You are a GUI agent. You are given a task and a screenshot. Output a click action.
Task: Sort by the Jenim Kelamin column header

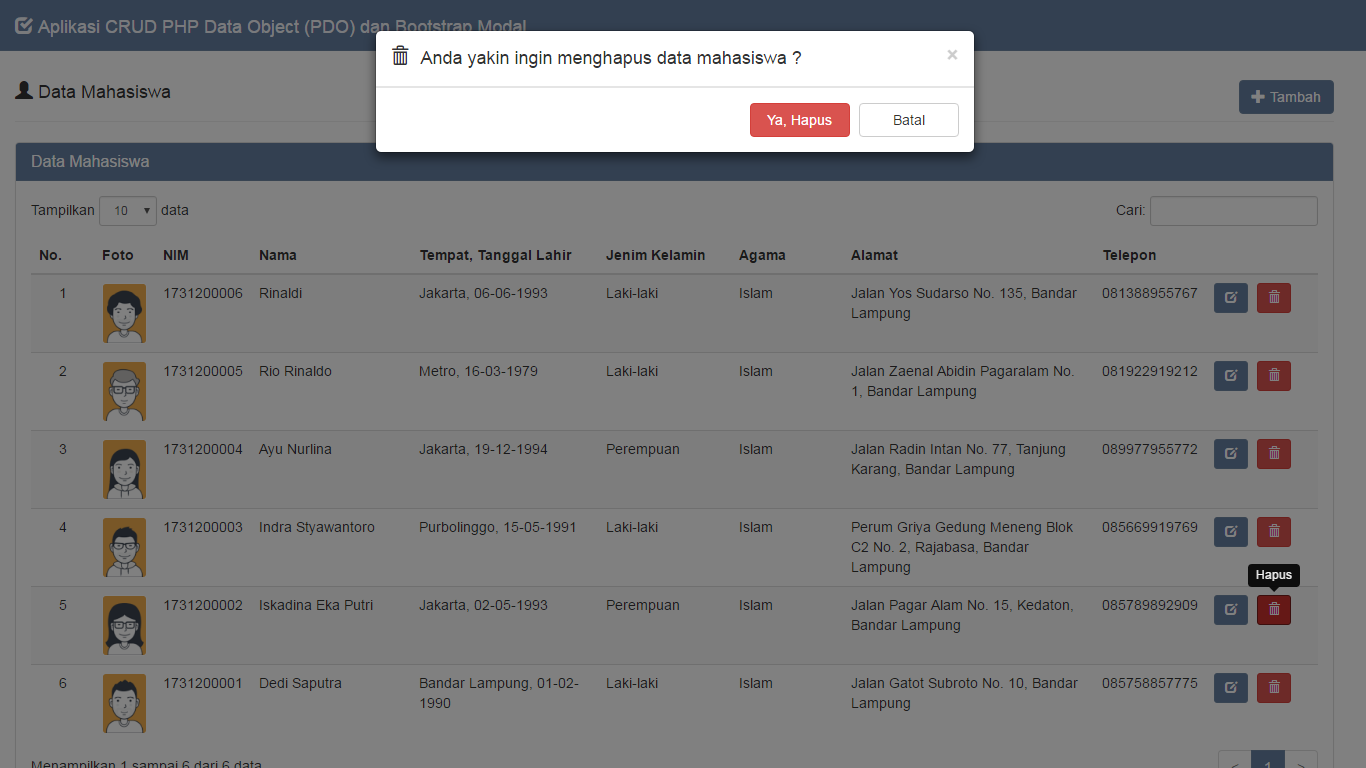pos(655,255)
